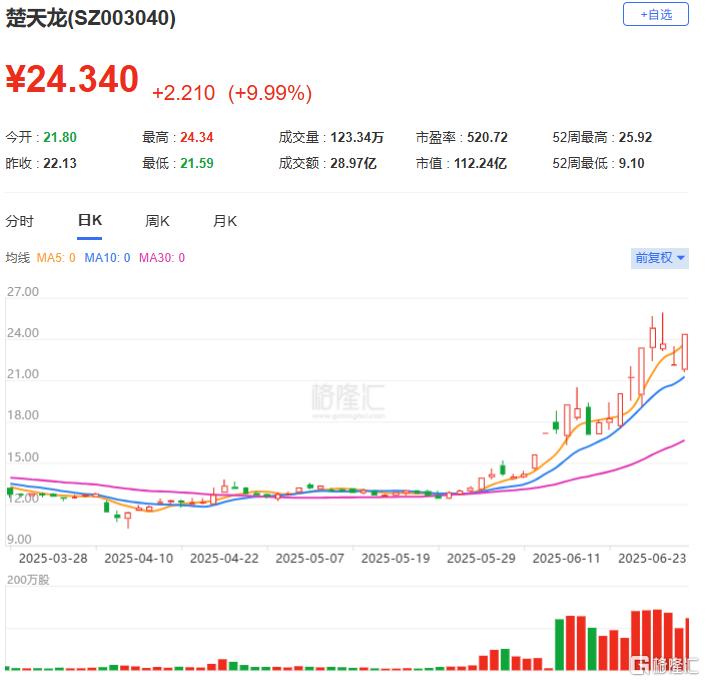Click the 27.00 price axis label
This screenshot has height=682, width=705.
22,292
